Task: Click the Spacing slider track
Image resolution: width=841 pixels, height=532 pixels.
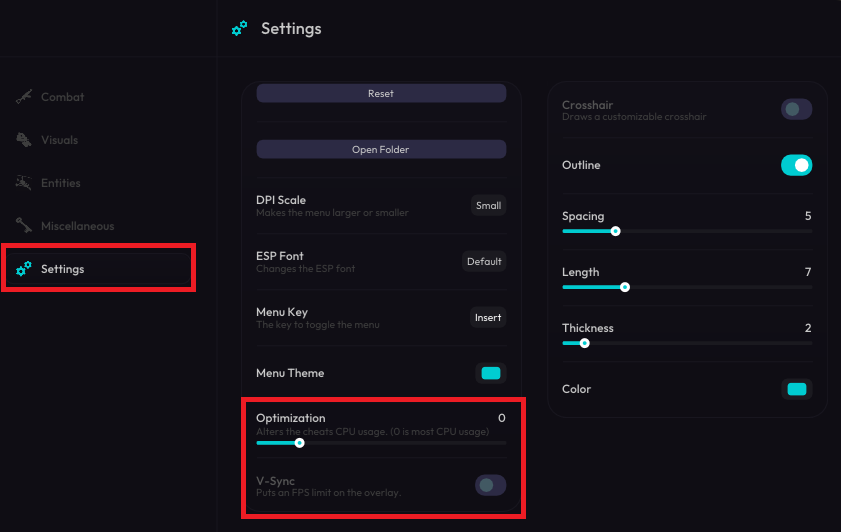Action: tap(687, 231)
